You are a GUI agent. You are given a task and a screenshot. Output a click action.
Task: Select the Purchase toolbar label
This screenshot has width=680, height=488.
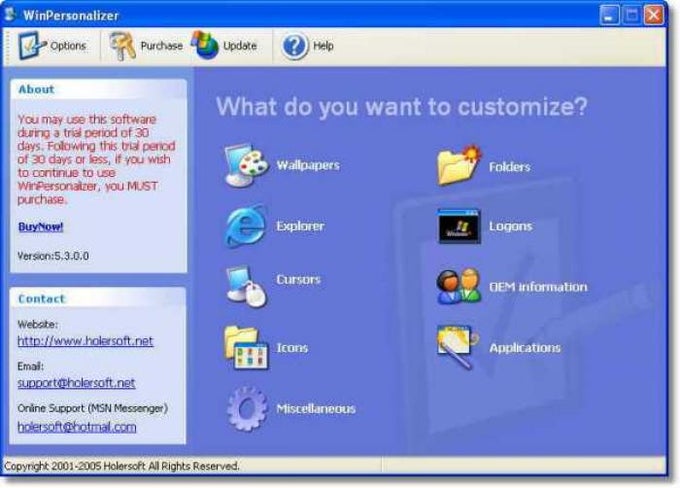click(162, 46)
